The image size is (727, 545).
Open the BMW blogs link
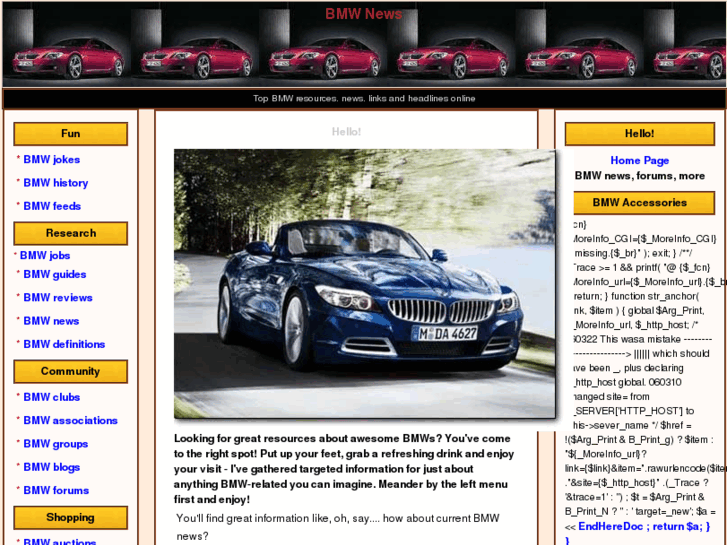click(x=51, y=467)
